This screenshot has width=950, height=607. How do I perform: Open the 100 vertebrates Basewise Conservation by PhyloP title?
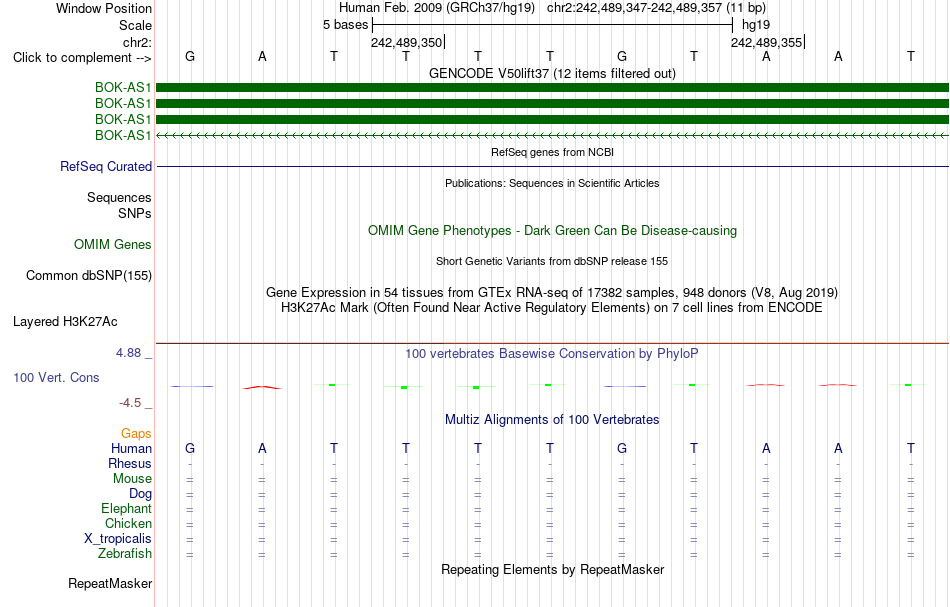pos(552,354)
